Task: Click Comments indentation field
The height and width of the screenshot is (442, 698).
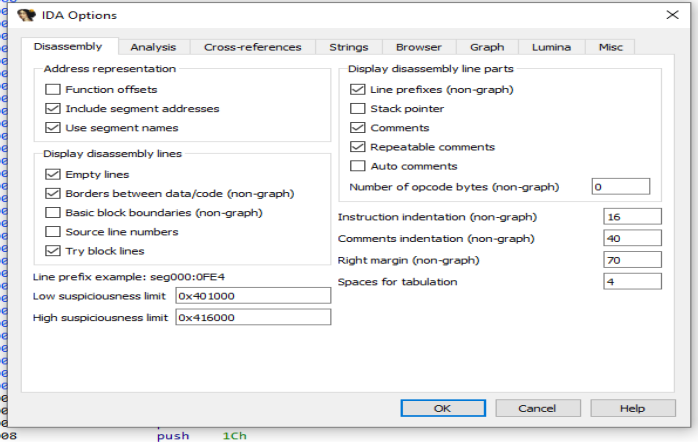Action: 632,238
